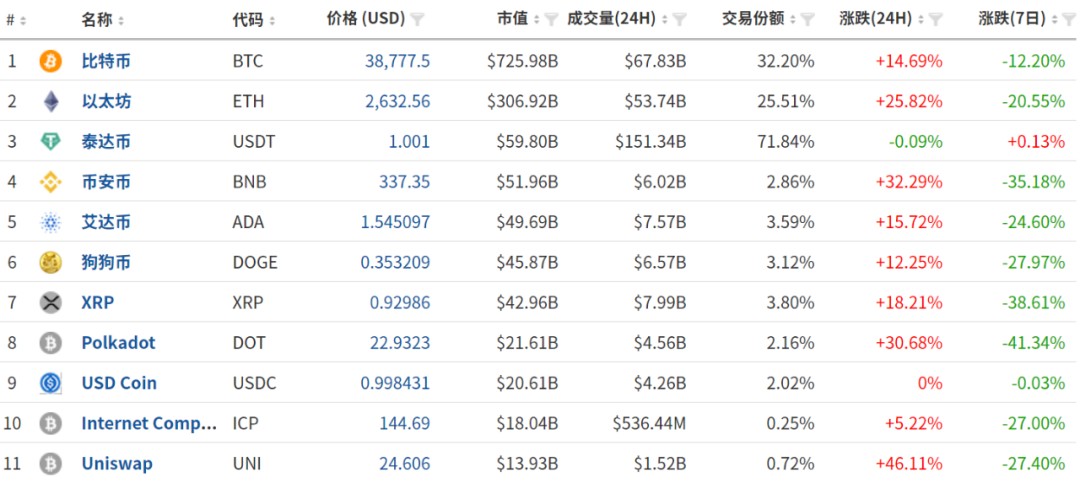Click BNB price 337.35
The width and height of the screenshot is (1080, 478).
tap(404, 182)
